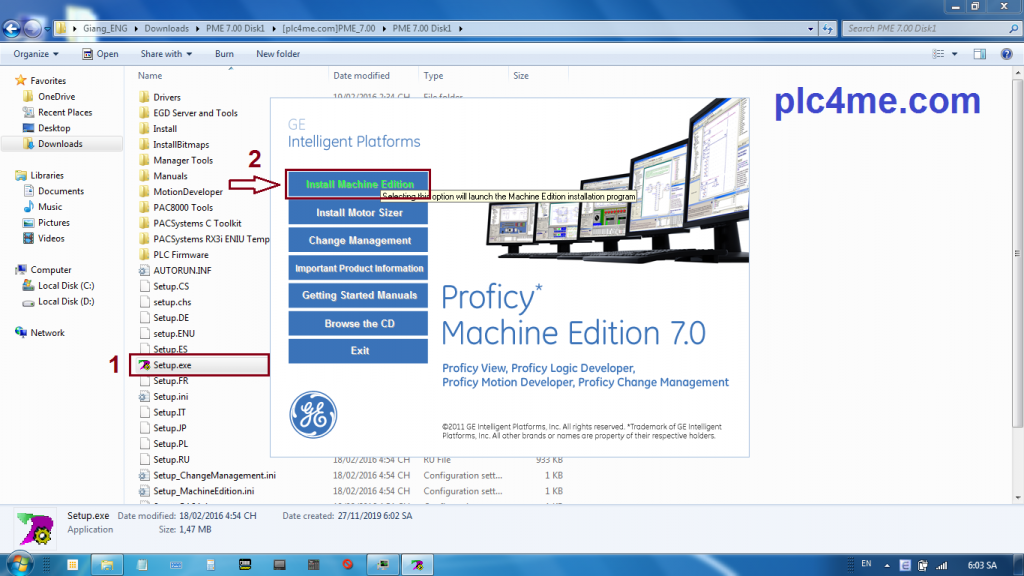Select Setup_MachineEdition.ini file
1024x576 pixels.
[x=204, y=491]
